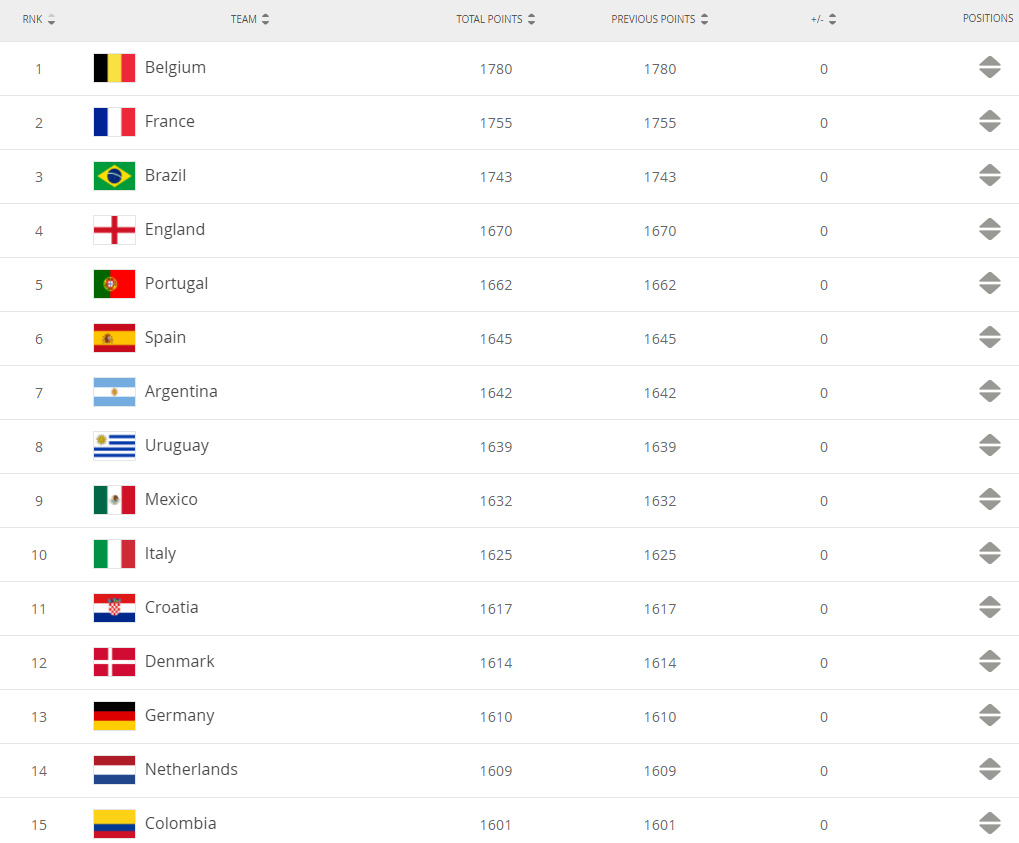This screenshot has width=1019, height=843.
Task: Click the team name England
Action: [175, 230]
